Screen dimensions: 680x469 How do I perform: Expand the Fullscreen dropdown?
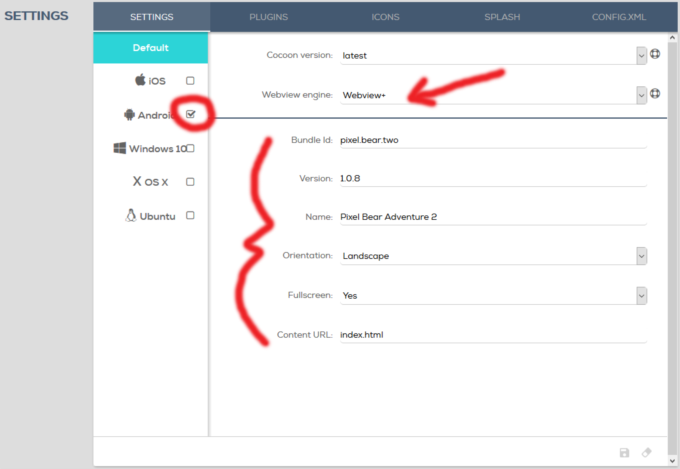(x=641, y=295)
